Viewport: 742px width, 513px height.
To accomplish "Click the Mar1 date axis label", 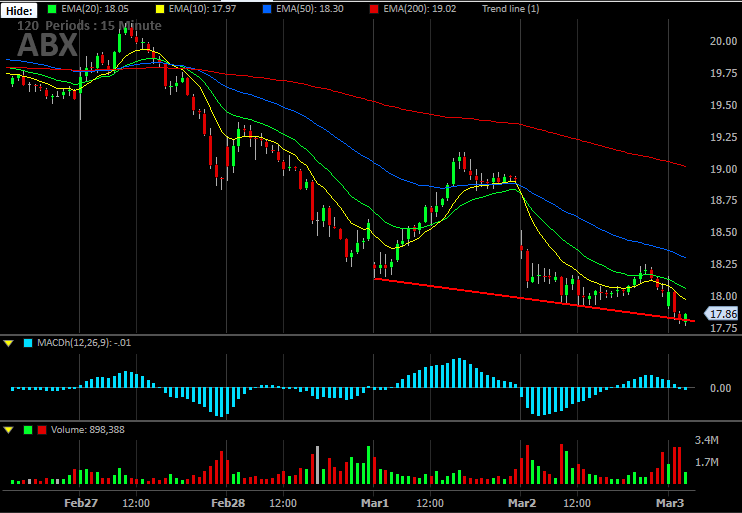I will coord(374,503).
